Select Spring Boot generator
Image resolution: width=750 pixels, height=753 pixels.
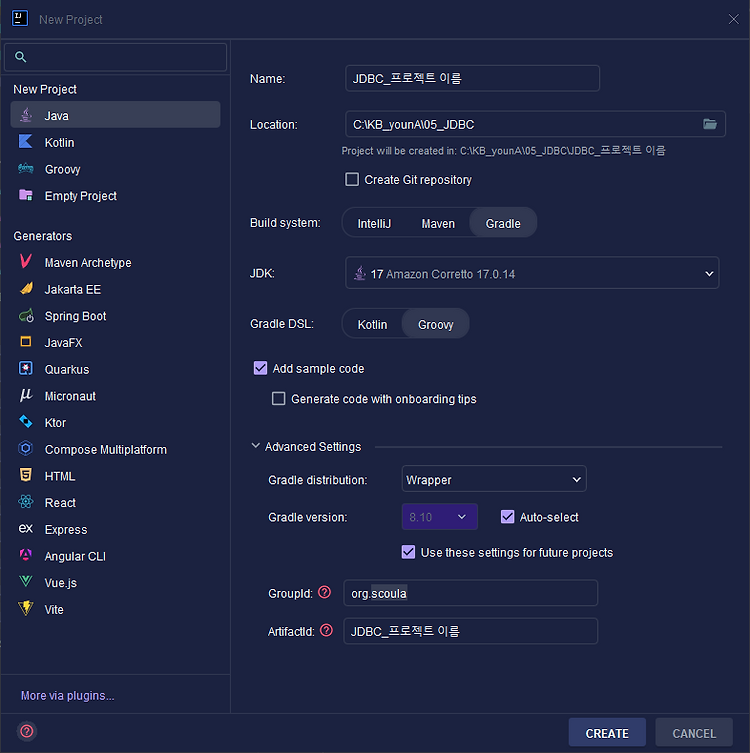(115, 316)
